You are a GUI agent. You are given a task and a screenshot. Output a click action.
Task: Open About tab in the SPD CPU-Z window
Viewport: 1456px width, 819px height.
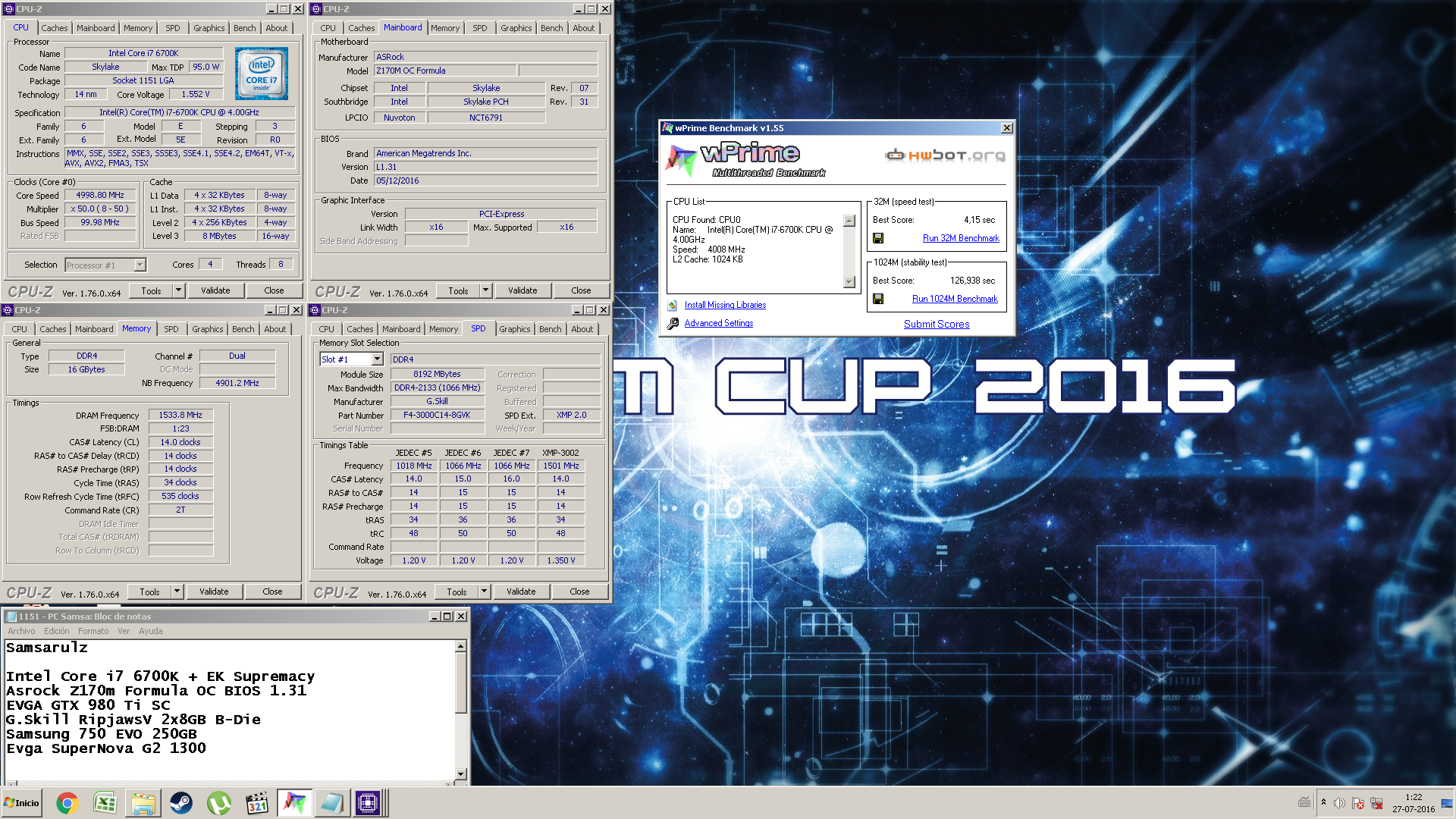click(x=582, y=329)
